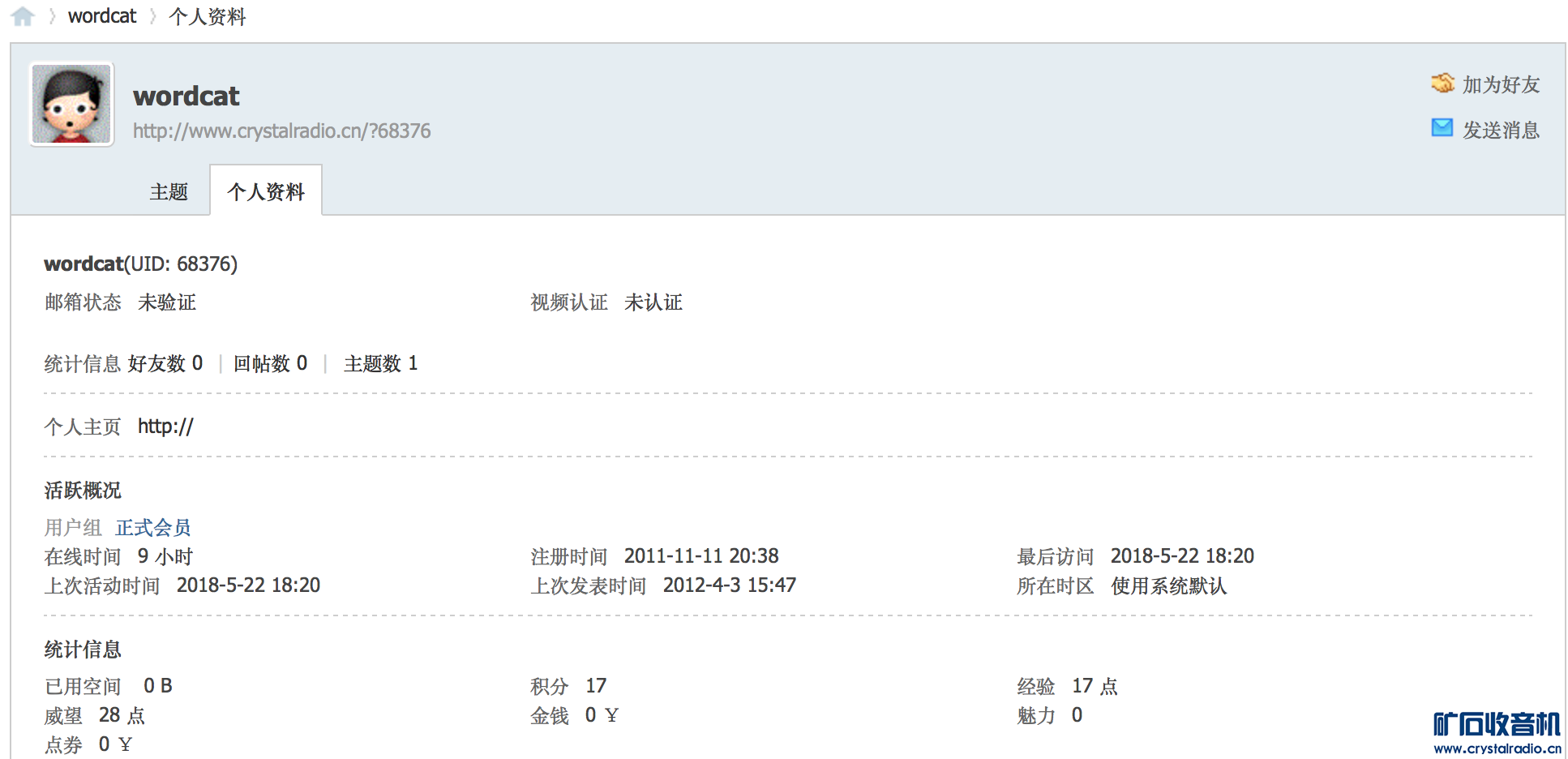Click the send message envelope icon
Image resolution: width=1568 pixels, height=759 pixels.
[x=1442, y=128]
